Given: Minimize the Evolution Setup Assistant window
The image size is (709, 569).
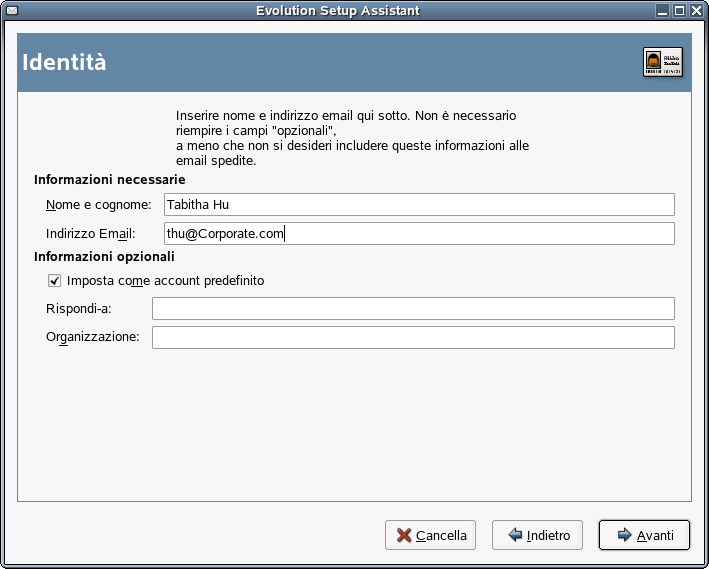Looking at the screenshot, I should tap(662, 10).
